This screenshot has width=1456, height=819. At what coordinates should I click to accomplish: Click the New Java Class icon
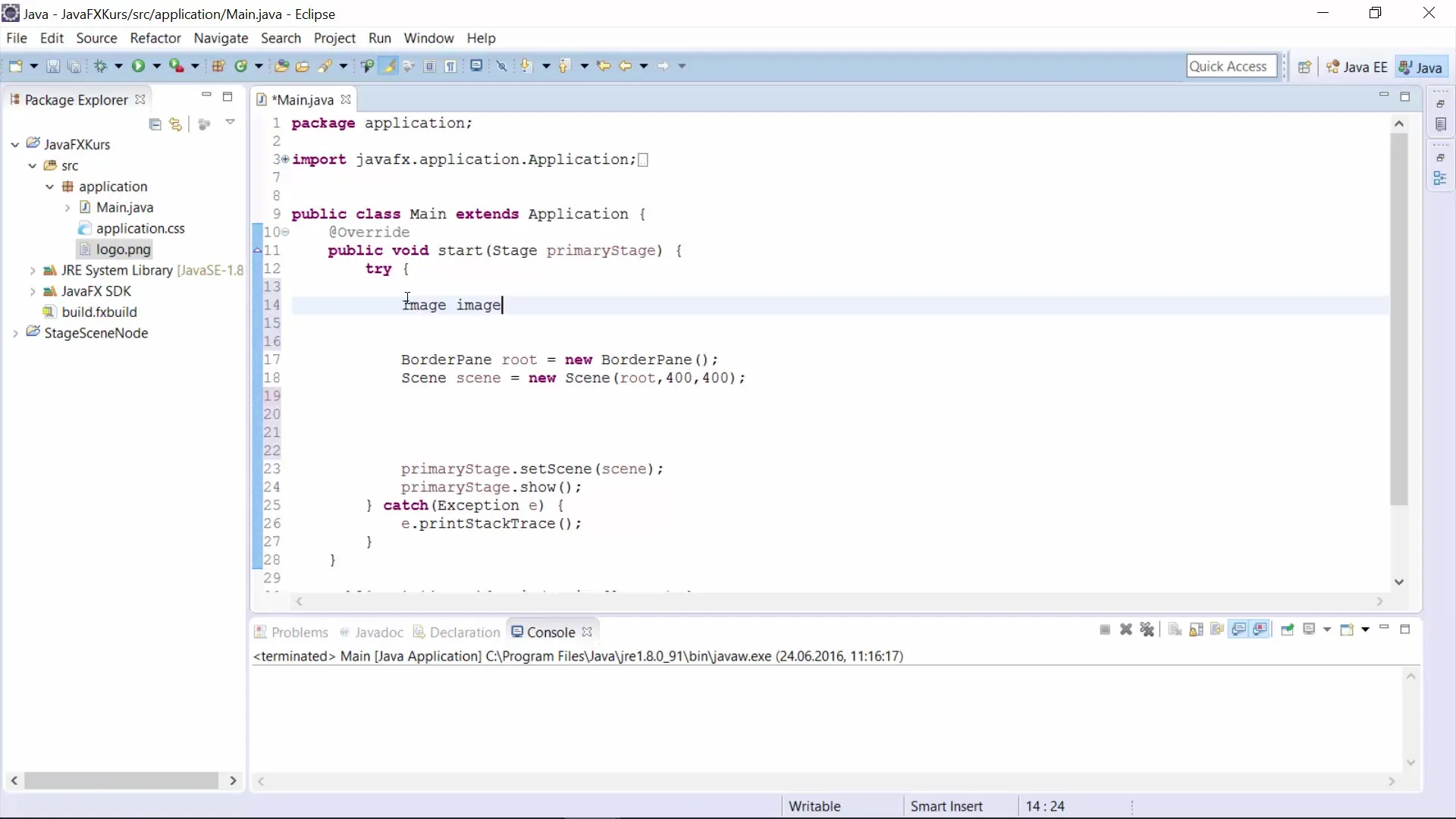pos(241,67)
